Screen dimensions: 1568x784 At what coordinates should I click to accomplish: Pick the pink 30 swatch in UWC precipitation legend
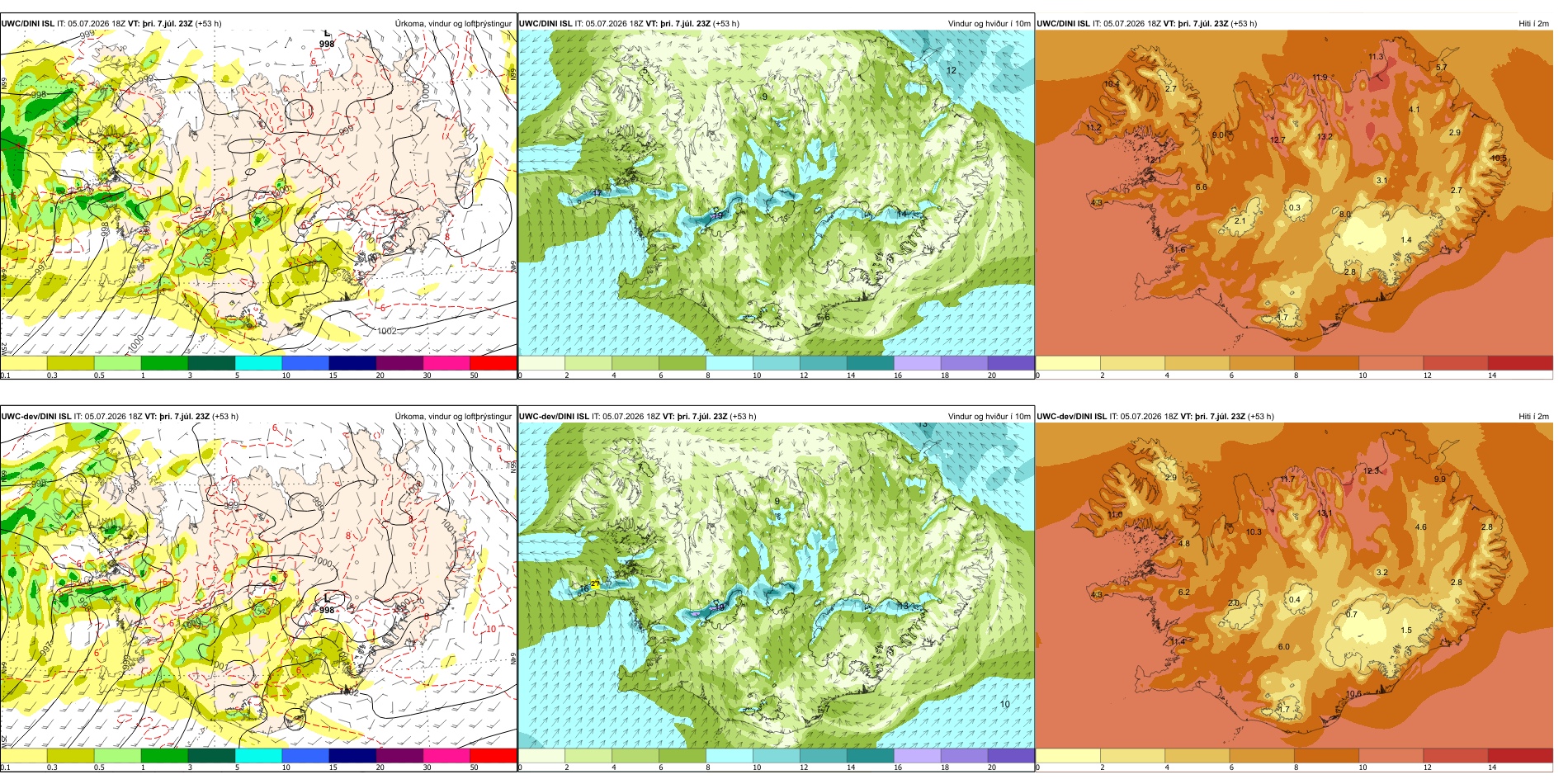[446, 362]
